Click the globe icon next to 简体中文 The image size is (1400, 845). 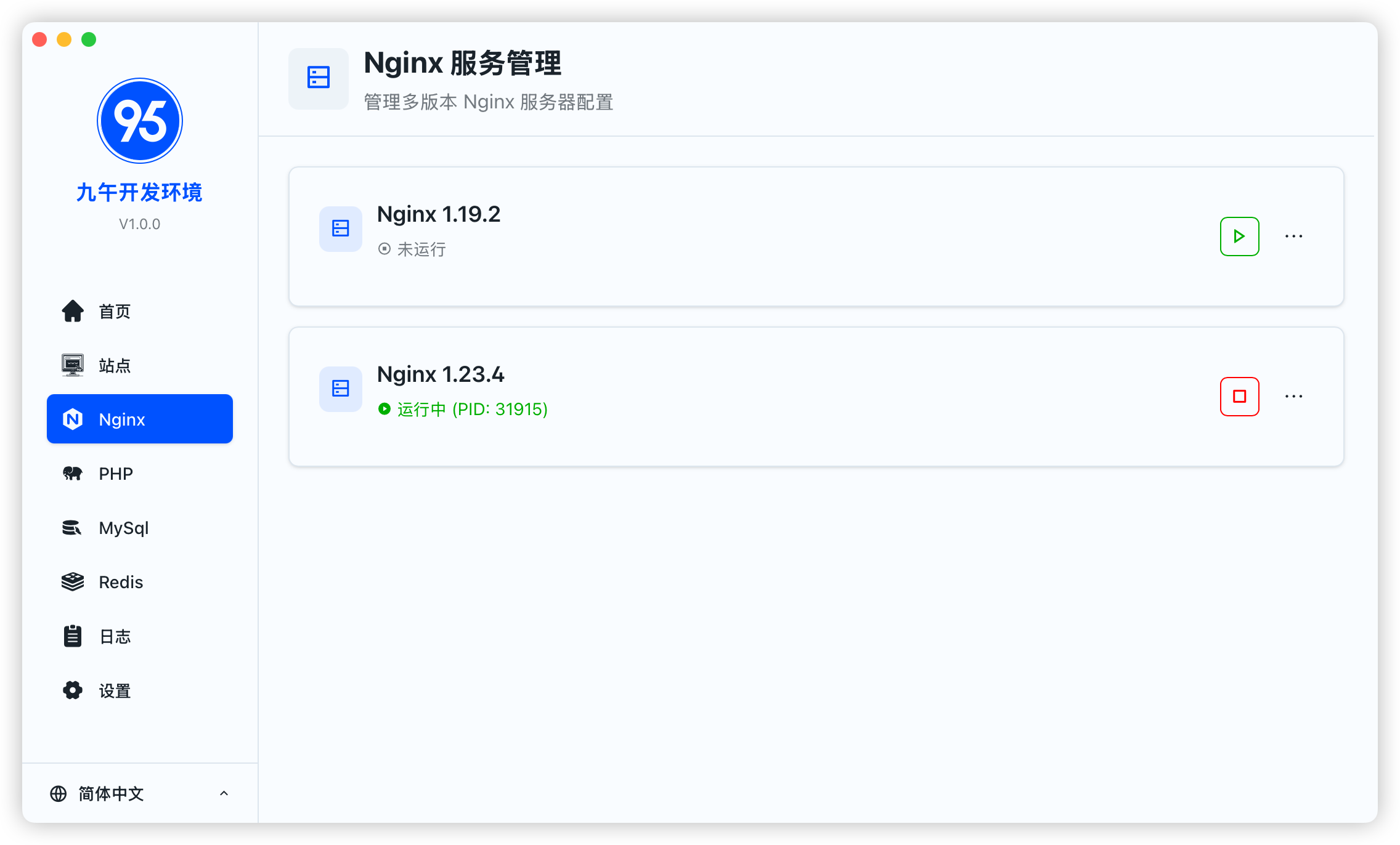pos(59,793)
